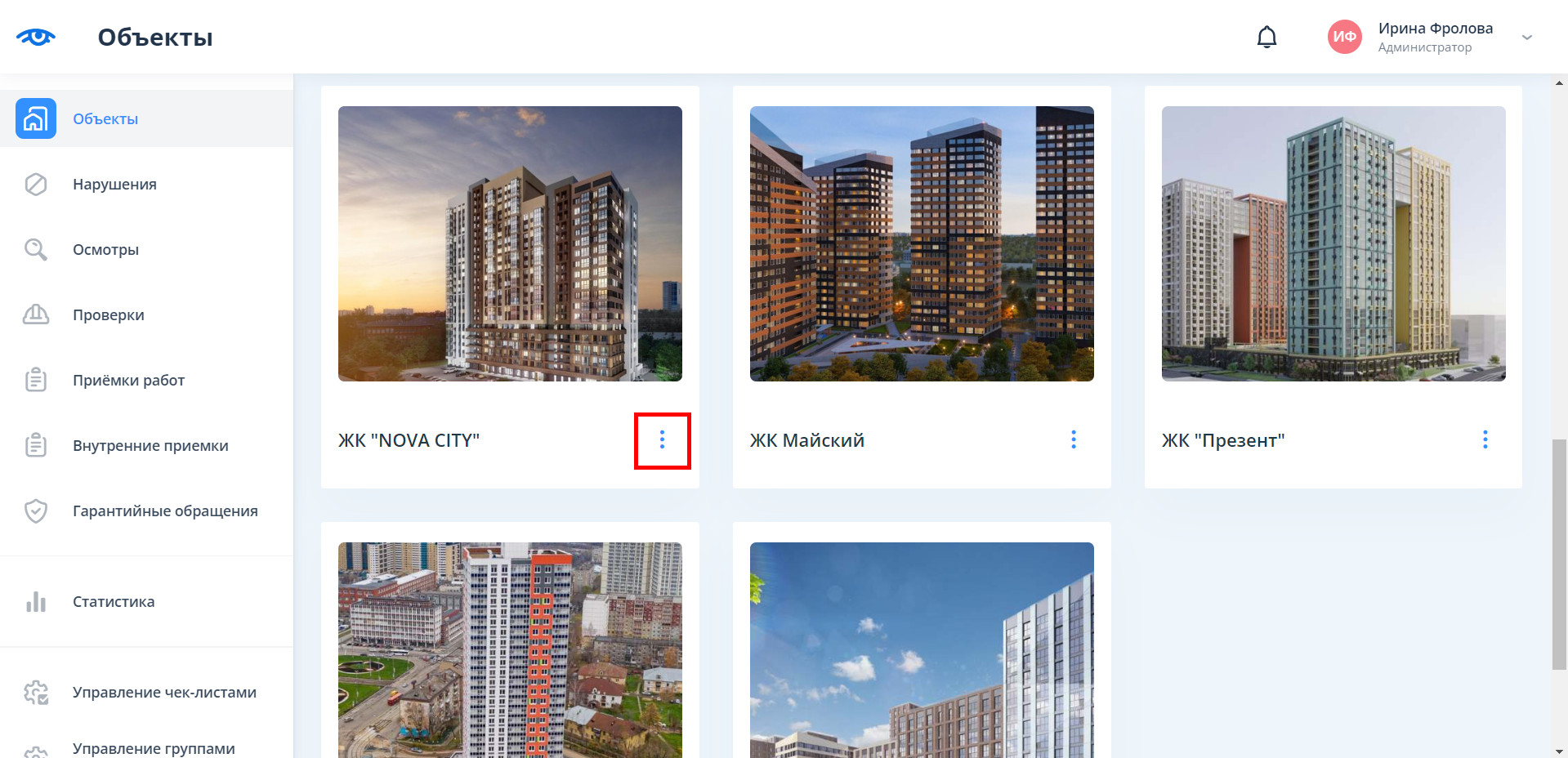
Task: Click the Ирина Фролова user name
Action: [x=1436, y=29]
